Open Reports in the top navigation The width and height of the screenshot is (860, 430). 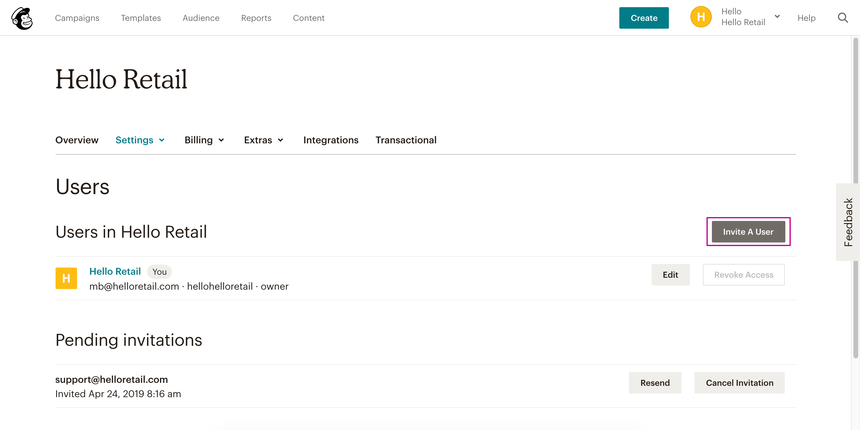(x=256, y=18)
